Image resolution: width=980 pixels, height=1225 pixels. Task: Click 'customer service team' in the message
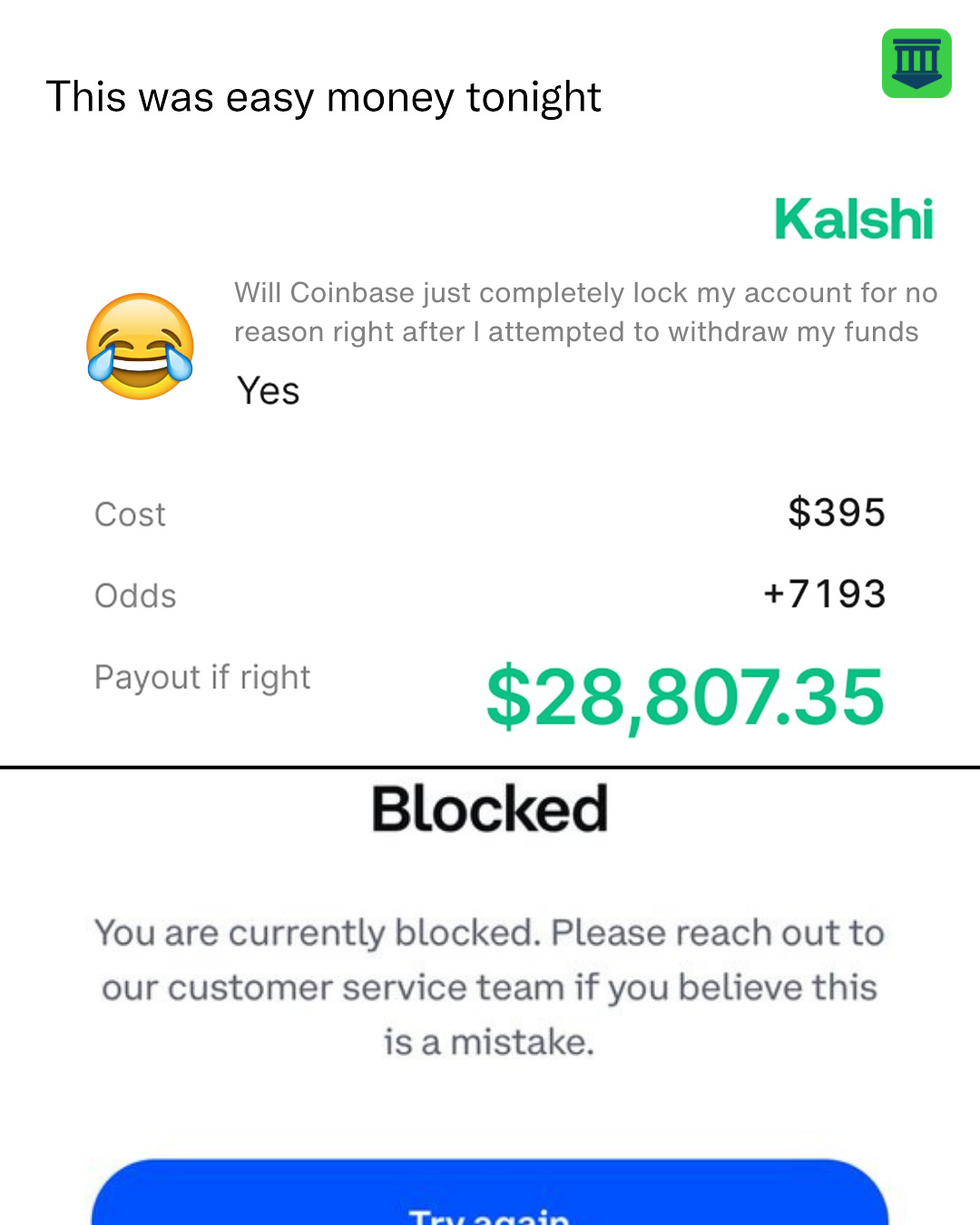coord(366,987)
